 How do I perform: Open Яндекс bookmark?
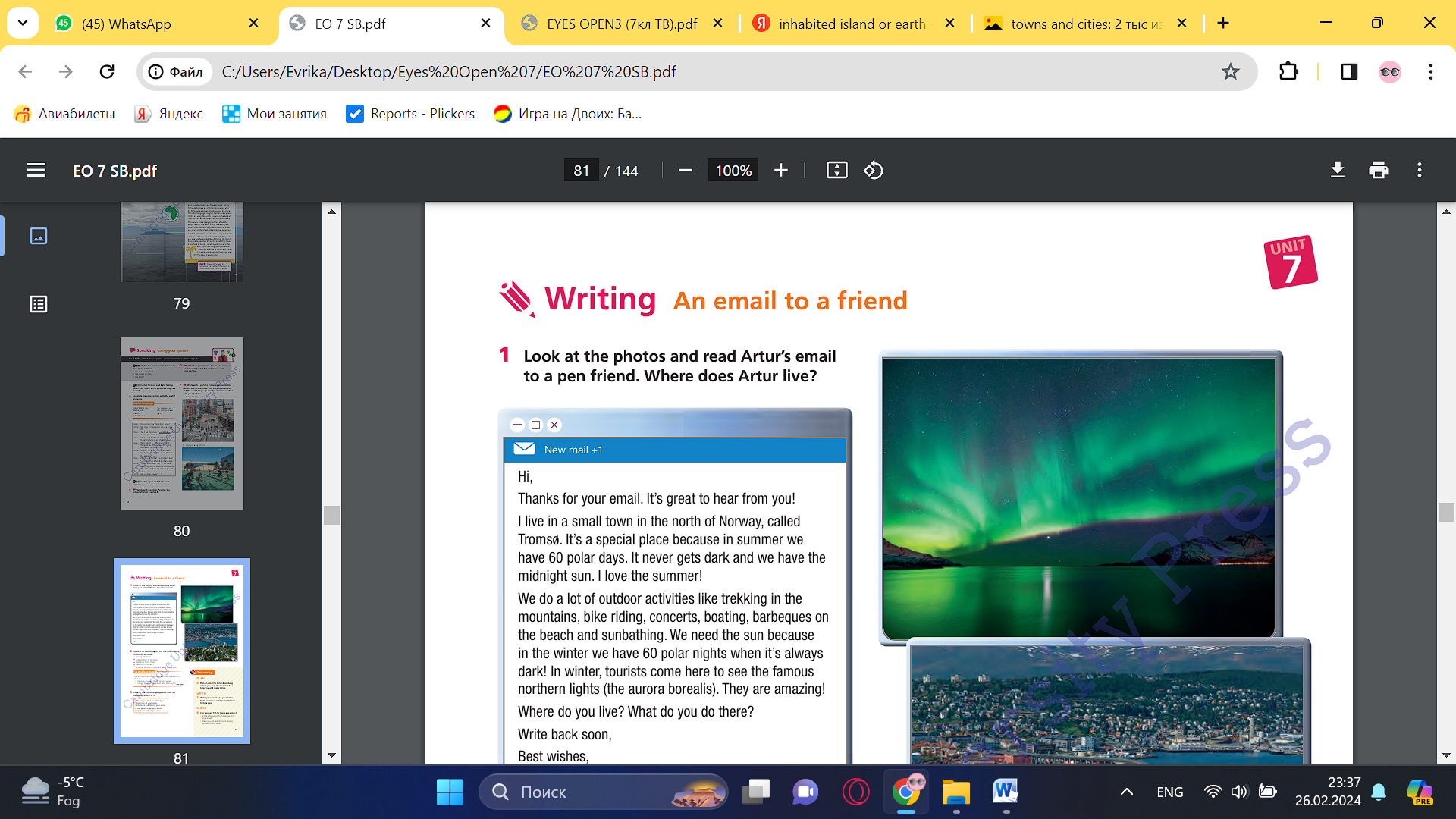(x=169, y=114)
